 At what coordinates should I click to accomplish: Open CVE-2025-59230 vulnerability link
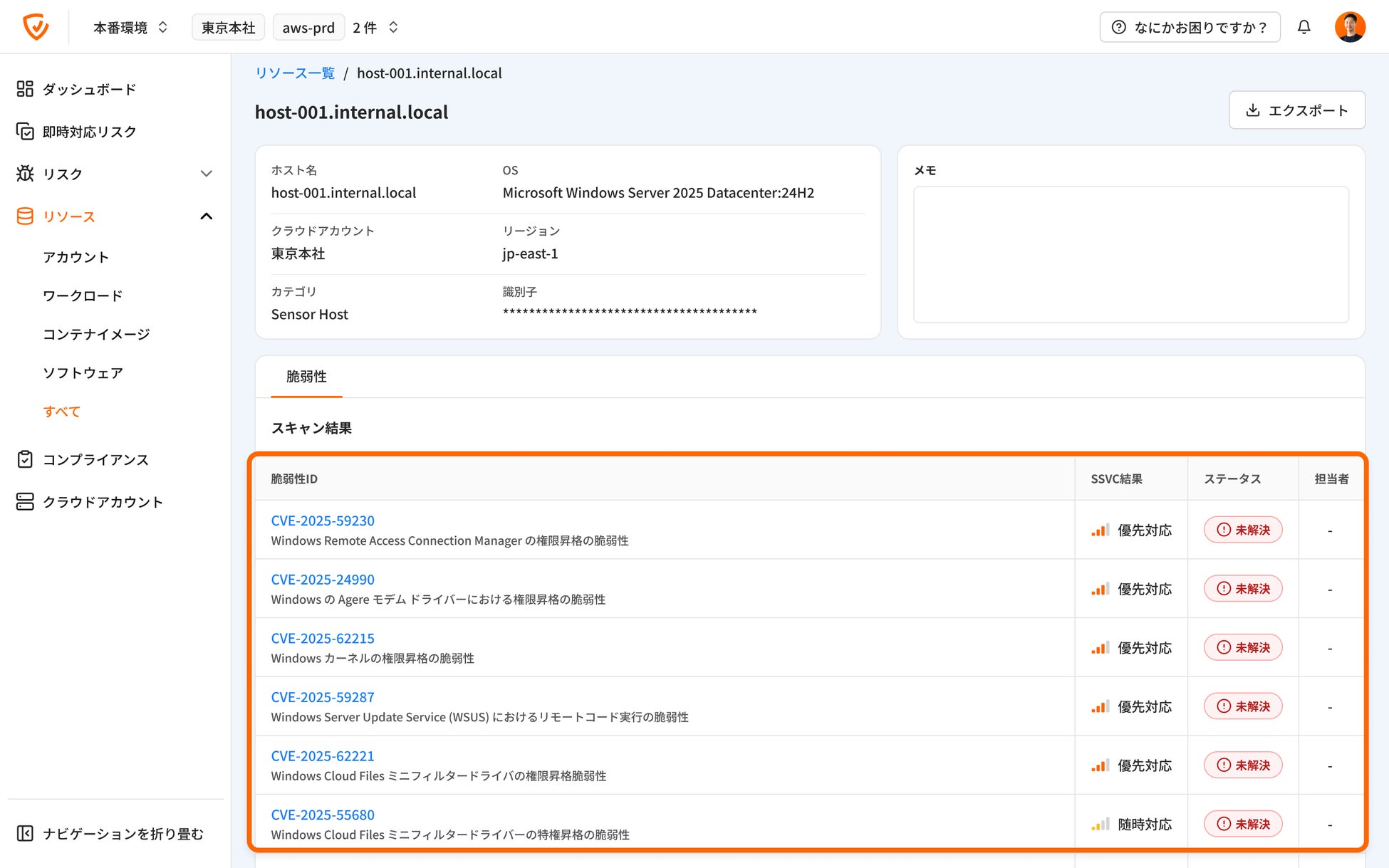pyautogui.click(x=323, y=521)
